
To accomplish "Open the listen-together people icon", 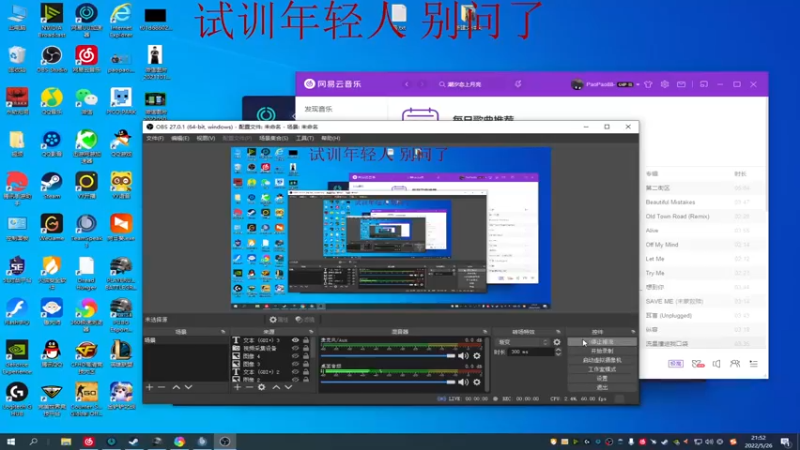I will point(735,364).
